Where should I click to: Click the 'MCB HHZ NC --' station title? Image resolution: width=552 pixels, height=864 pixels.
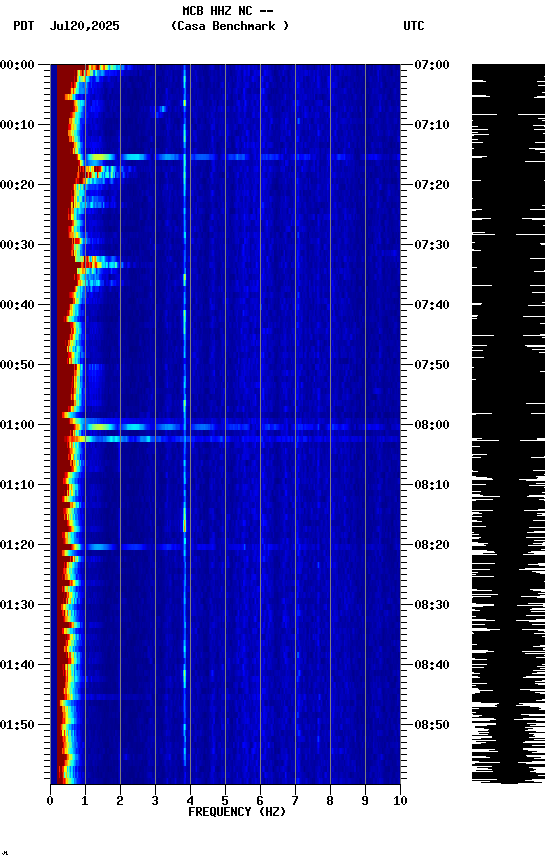point(228,11)
